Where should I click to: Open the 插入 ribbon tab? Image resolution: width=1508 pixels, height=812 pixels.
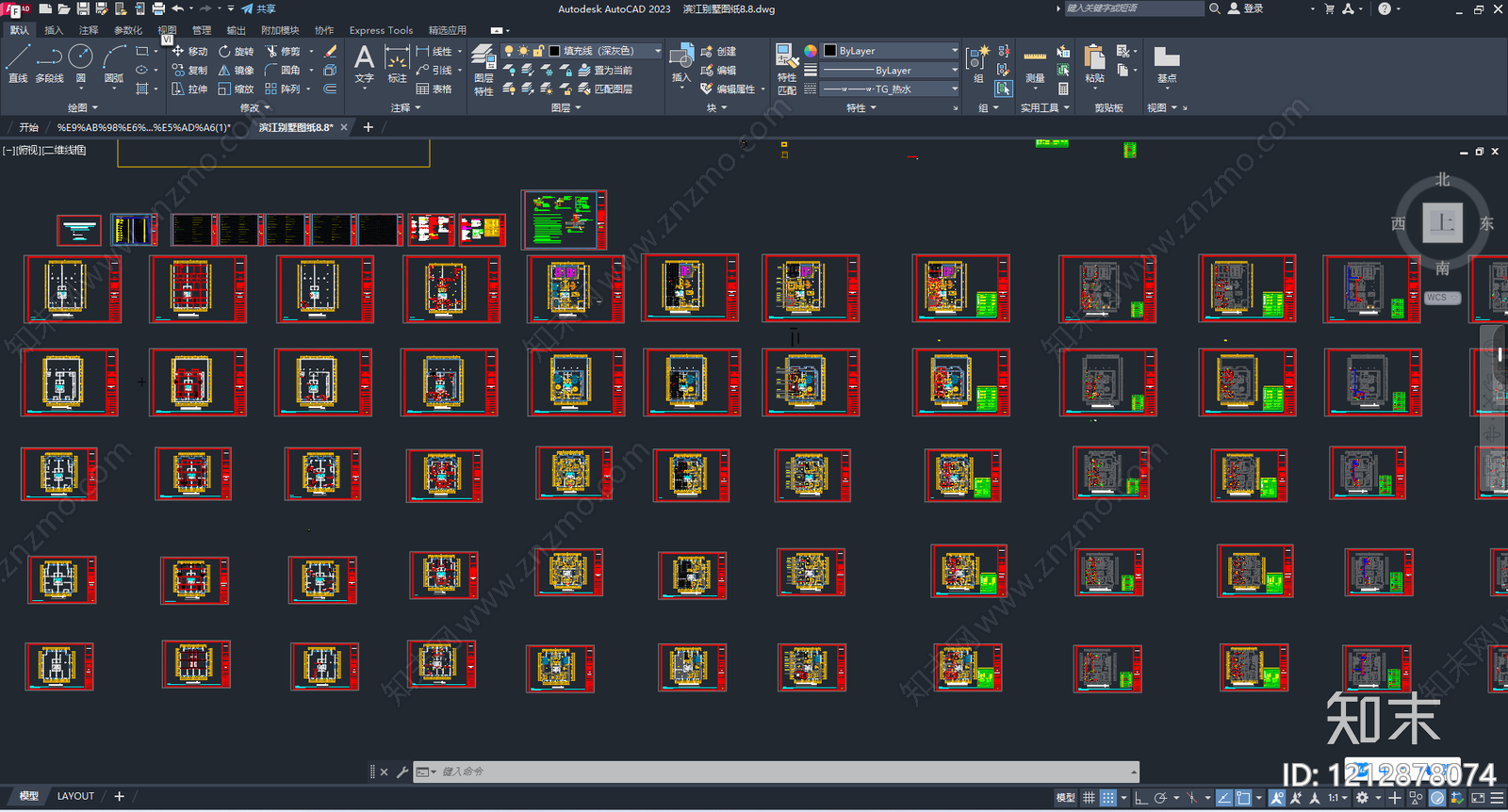[54, 30]
